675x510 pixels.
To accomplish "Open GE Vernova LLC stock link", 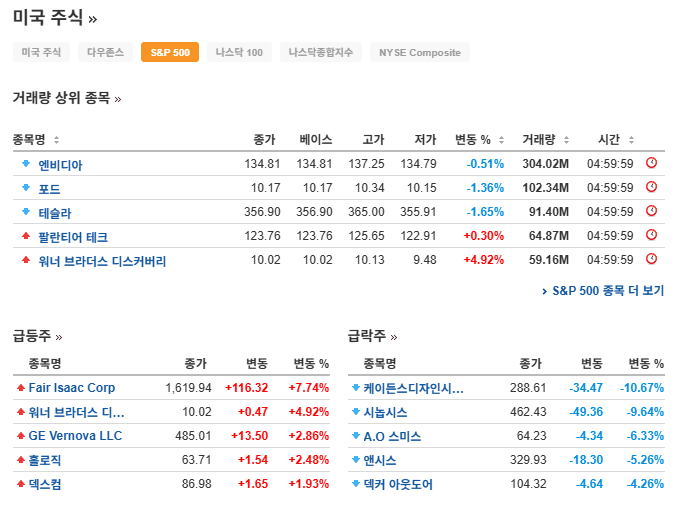I will click(75, 436).
